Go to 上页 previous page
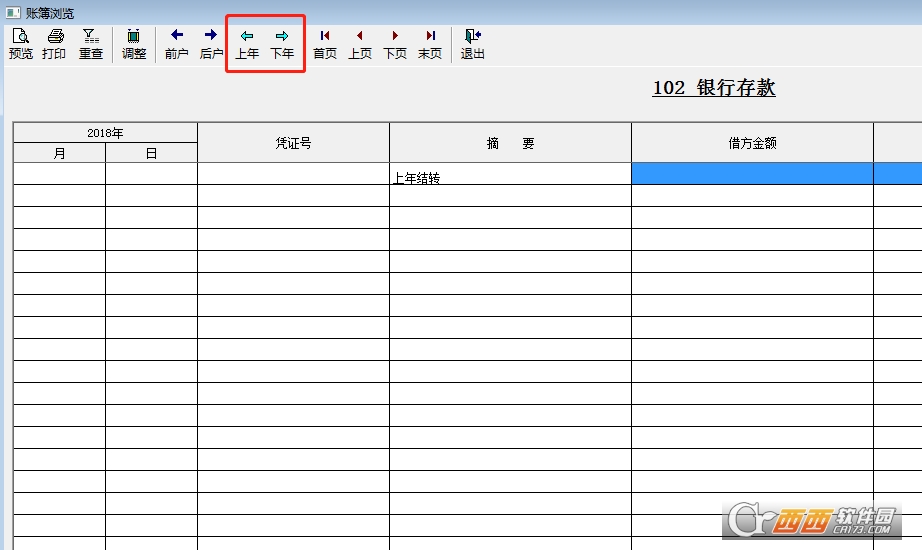Screen dimensions: 922x550 coord(360,44)
